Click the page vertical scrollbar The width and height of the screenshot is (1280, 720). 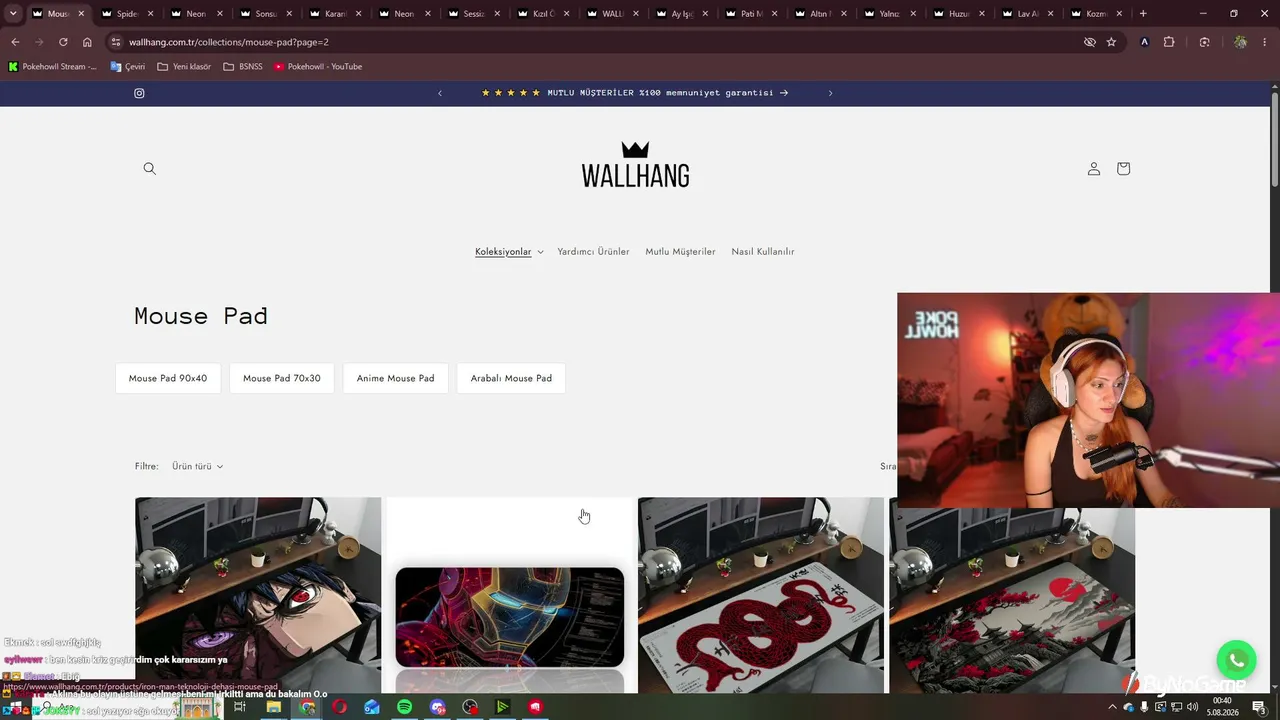pos(1275,140)
